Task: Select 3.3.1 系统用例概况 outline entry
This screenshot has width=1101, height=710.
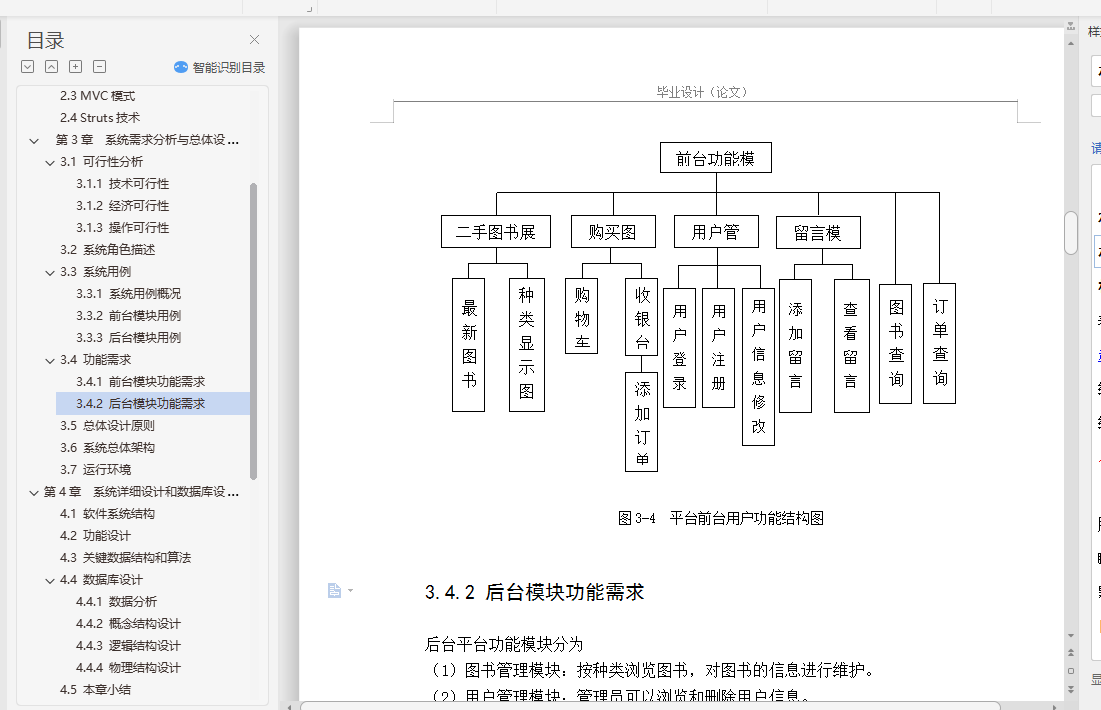Action: pyautogui.click(x=128, y=294)
